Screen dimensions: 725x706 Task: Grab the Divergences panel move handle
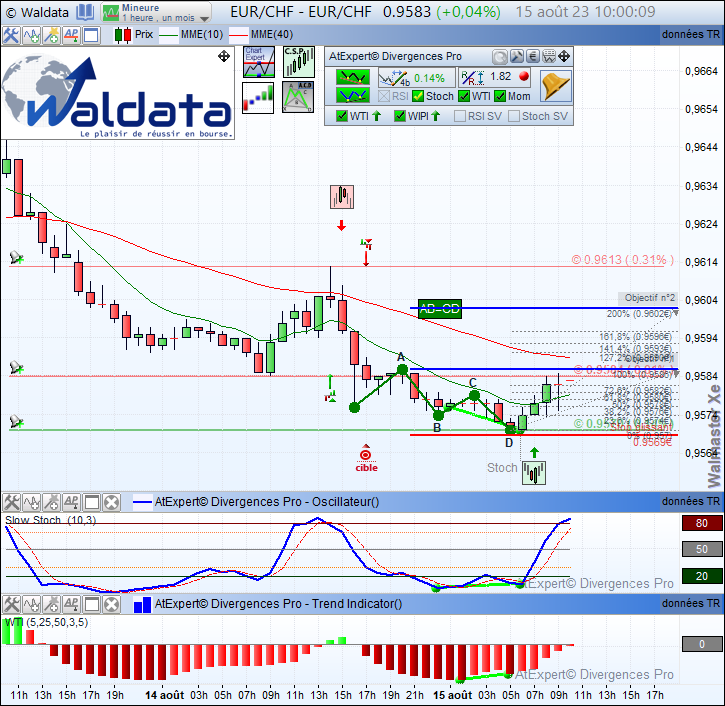coord(564,56)
